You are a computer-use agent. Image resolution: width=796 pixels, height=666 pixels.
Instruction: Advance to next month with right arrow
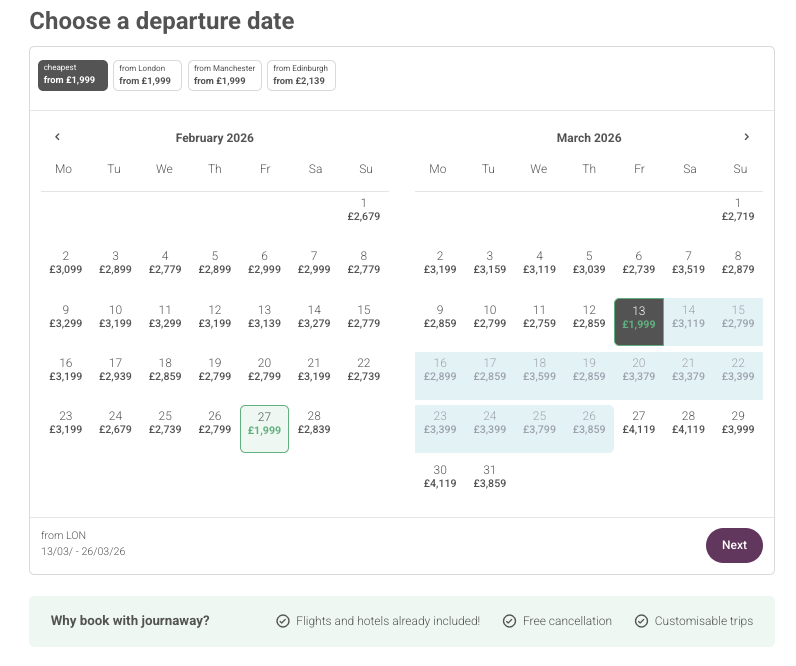click(x=746, y=137)
